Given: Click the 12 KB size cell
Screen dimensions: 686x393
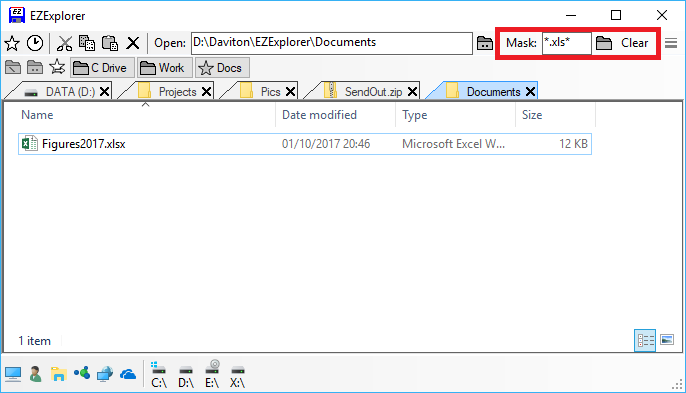Looking at the screenshot, I should 573,144.
